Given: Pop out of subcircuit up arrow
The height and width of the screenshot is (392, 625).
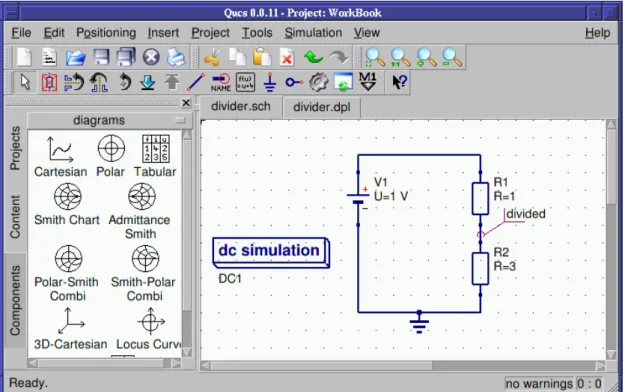Looking at the screenshot, I should [172, 82].
